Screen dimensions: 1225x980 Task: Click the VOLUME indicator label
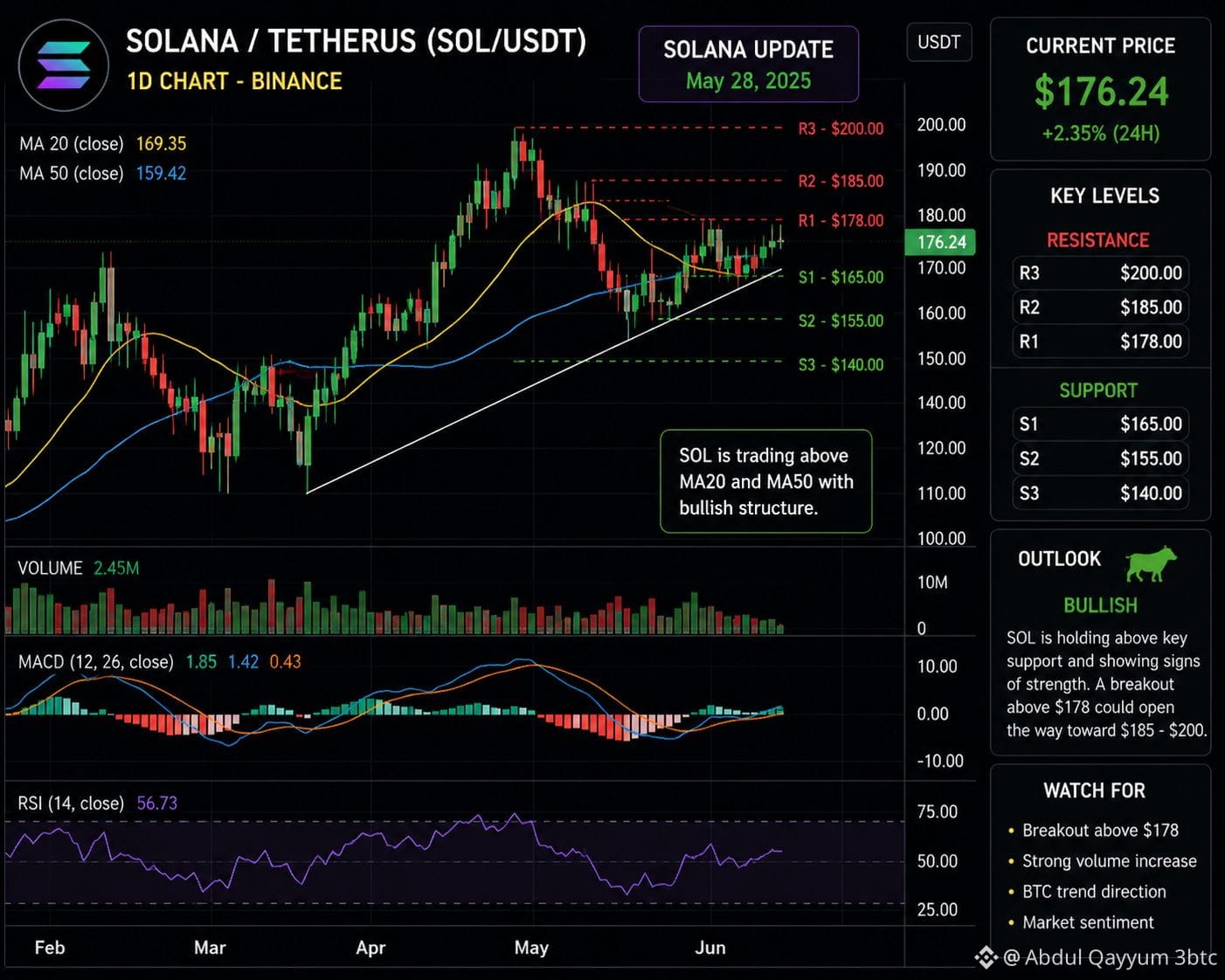click(x=50, y=568)
